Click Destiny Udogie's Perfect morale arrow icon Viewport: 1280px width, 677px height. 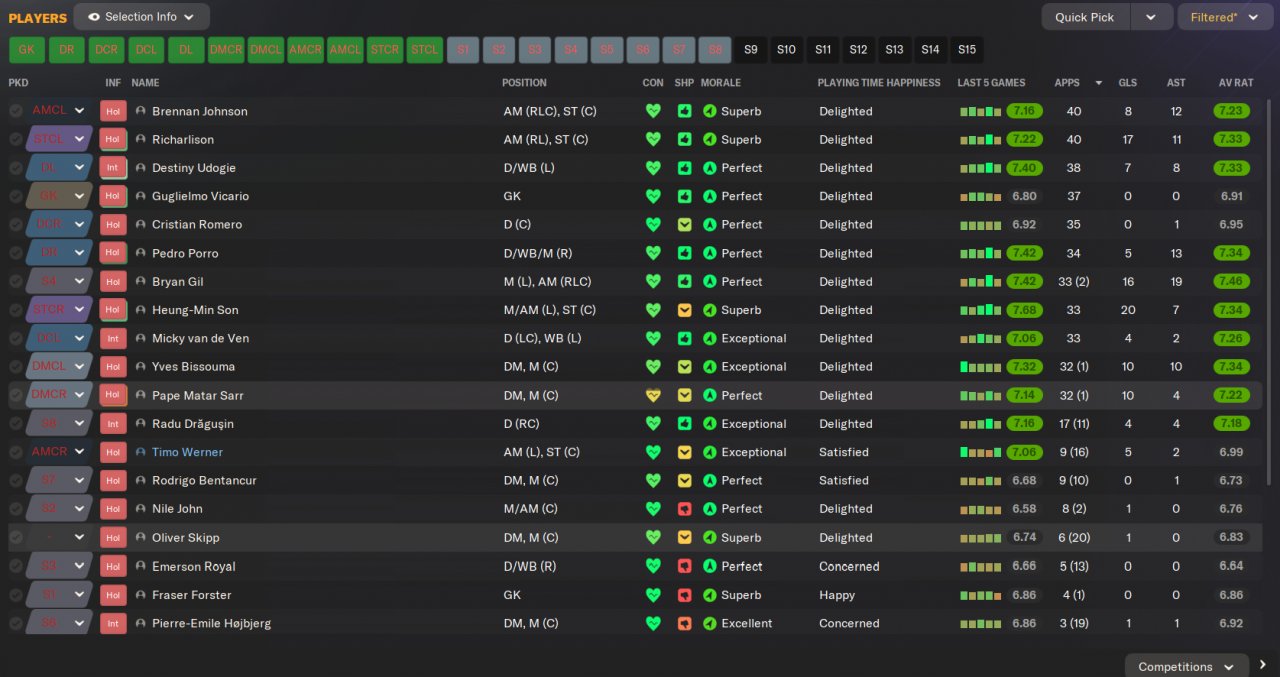(710, 168)
